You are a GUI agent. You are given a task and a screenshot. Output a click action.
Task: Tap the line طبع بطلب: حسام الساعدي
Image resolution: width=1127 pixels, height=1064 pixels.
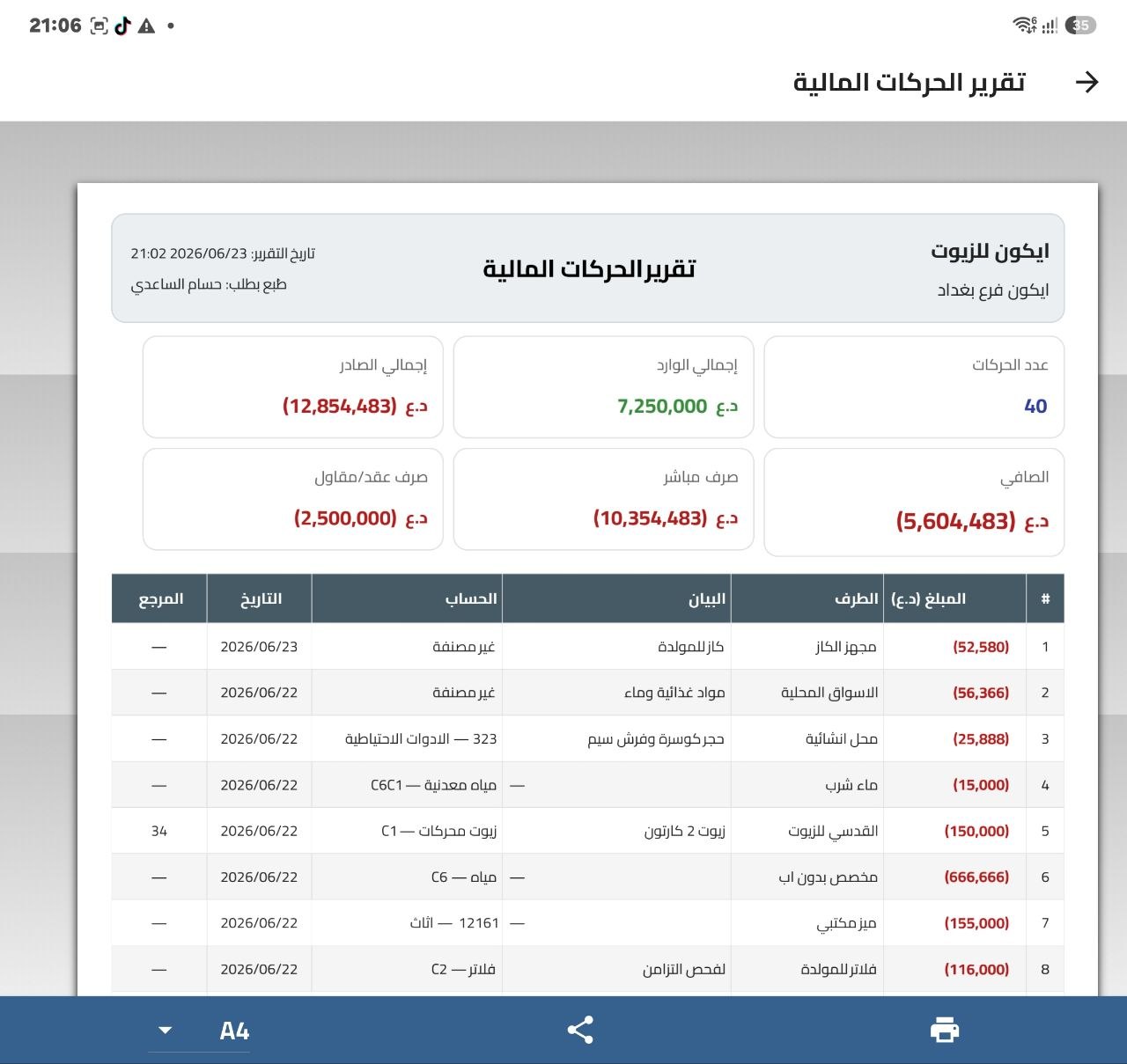[x=209, y=284]
